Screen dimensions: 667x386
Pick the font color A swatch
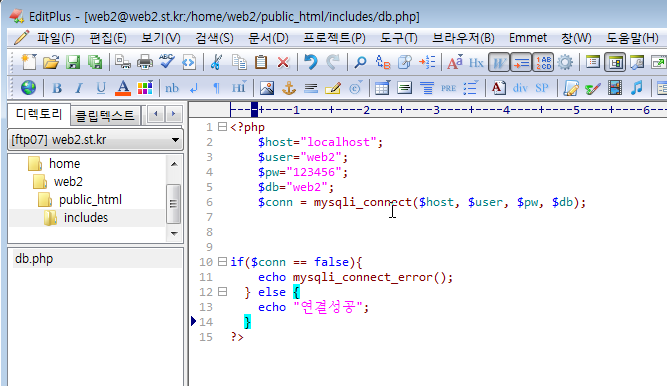point(123,88)
